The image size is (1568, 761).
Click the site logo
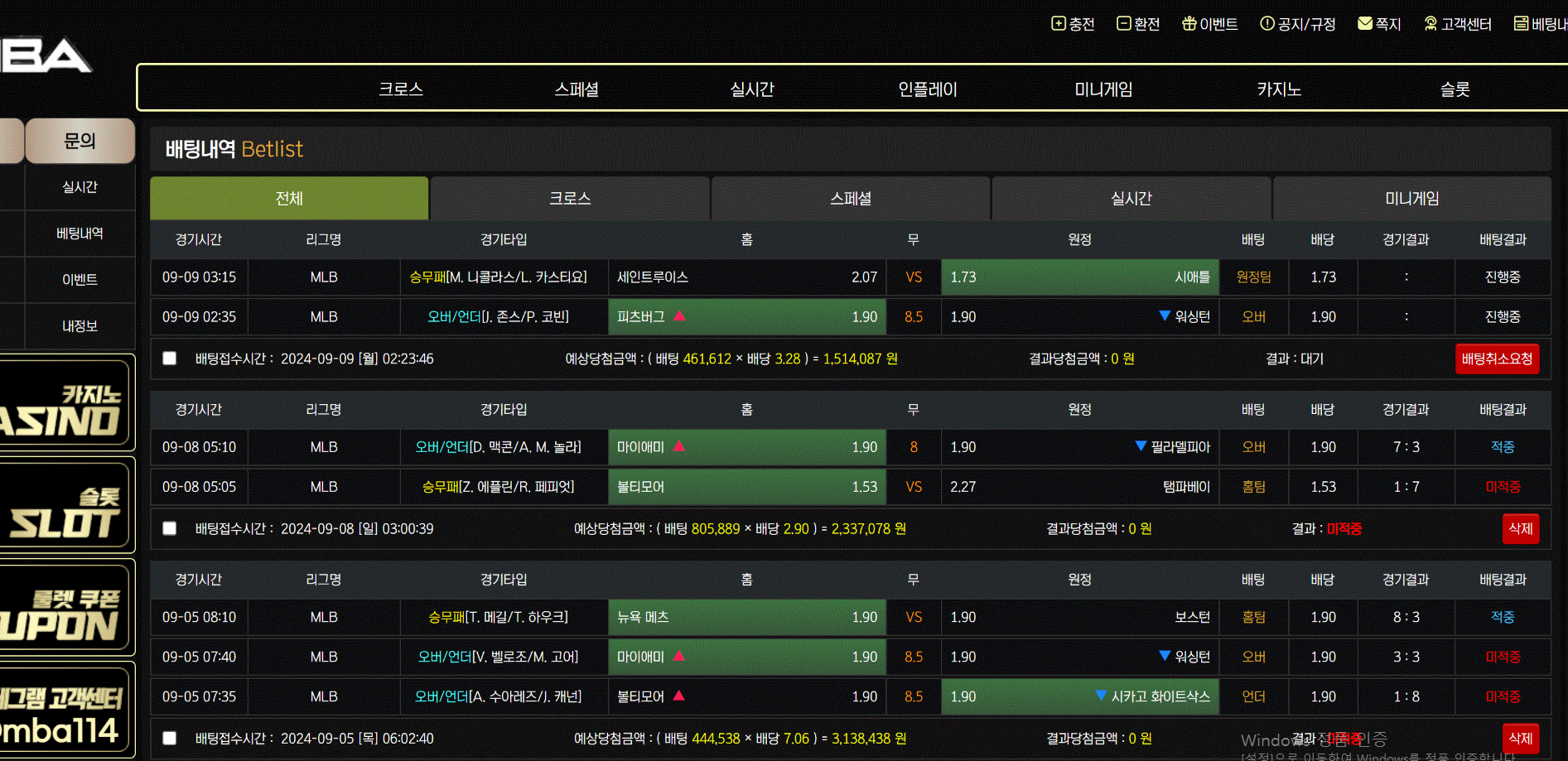point(46,55)
